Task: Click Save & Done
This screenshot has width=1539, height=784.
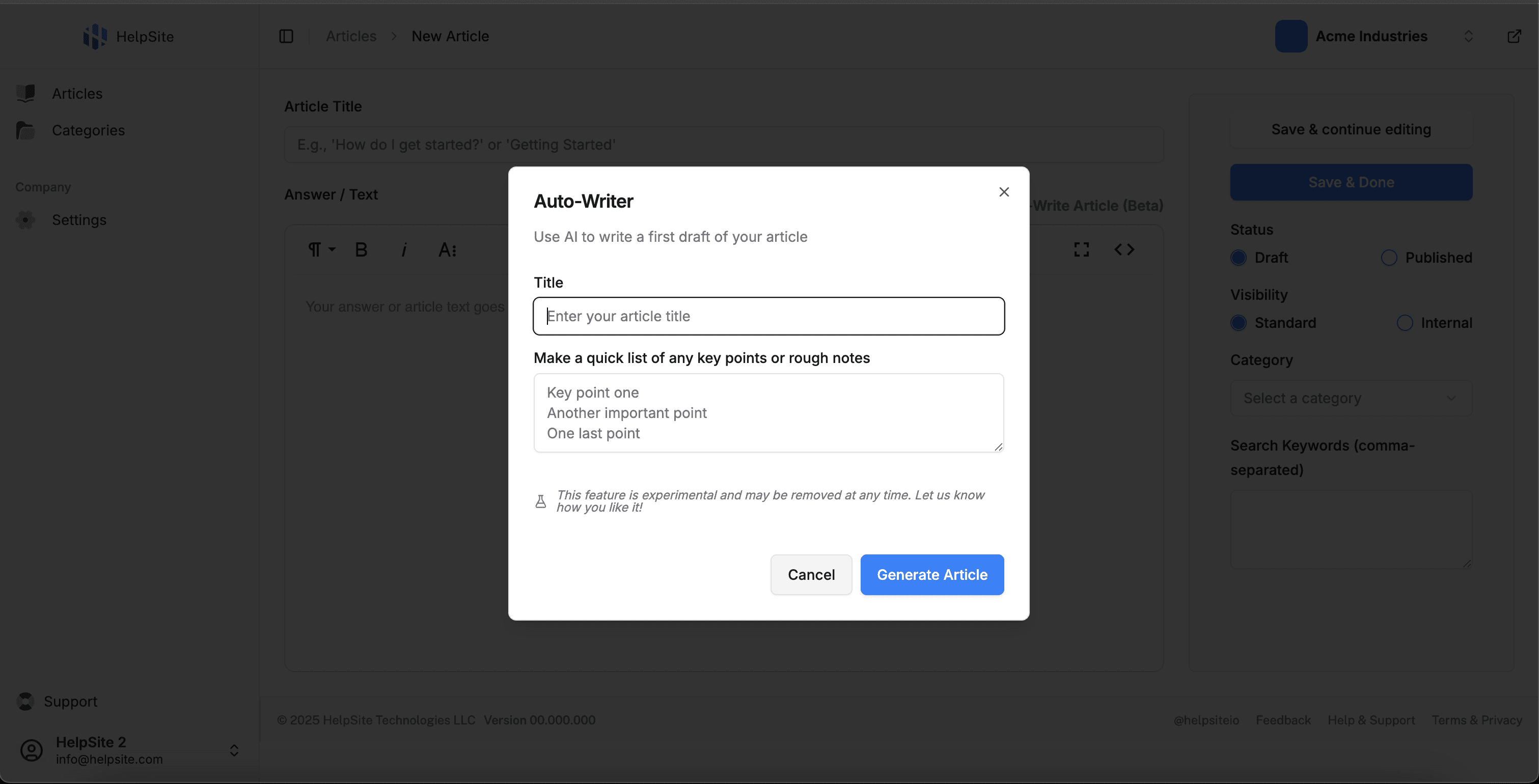Action: pos(1350,182)
